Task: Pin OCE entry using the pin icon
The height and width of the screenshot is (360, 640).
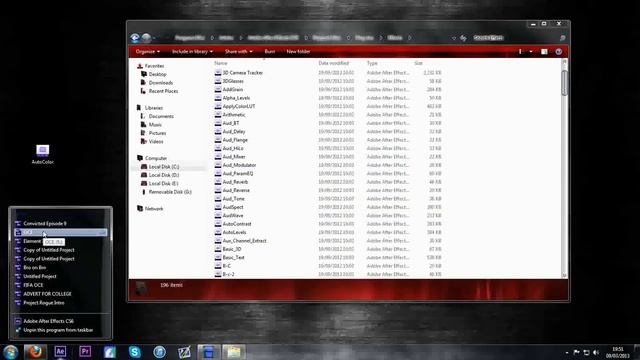Action: point(102,232)
